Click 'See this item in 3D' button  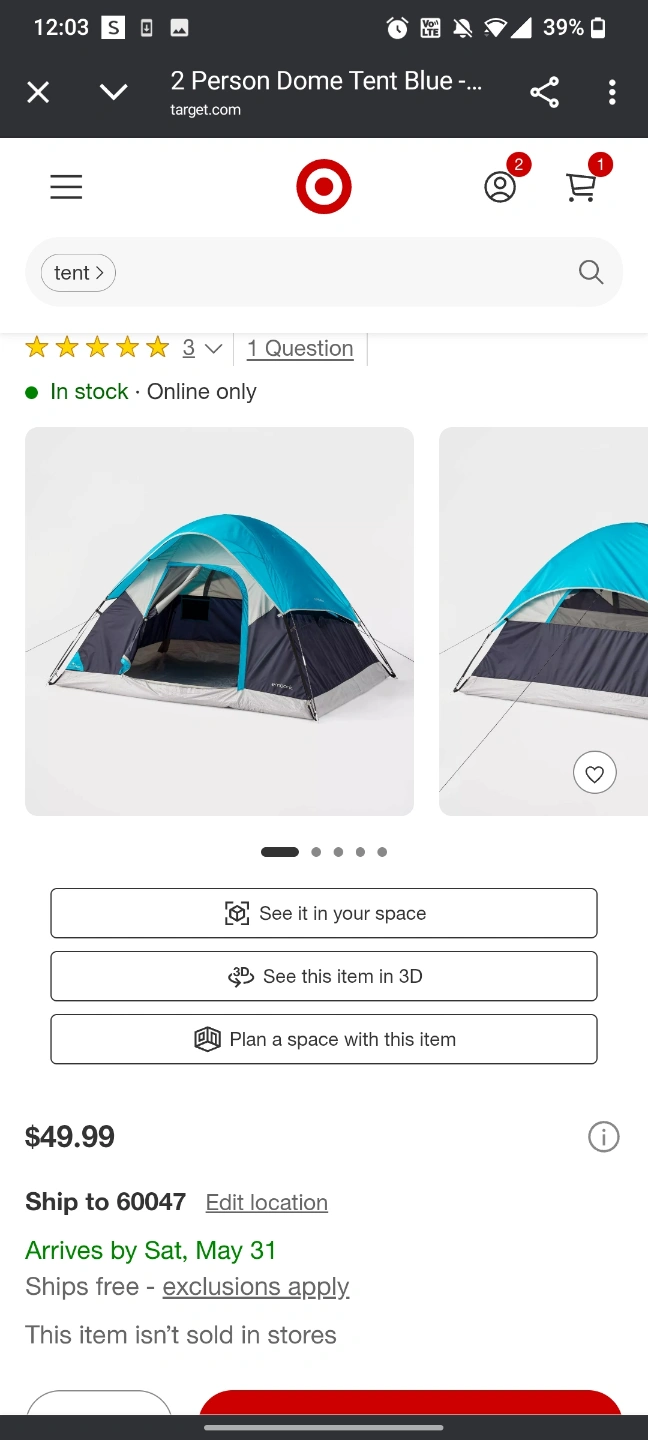tap(324, 976)
